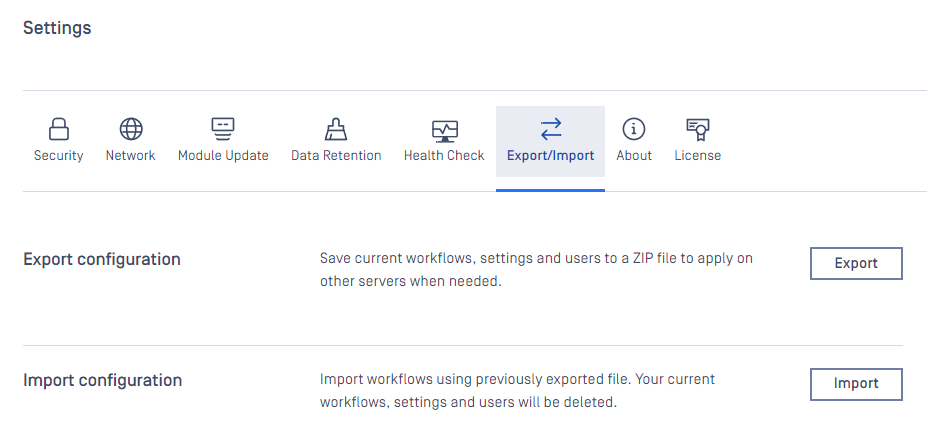Screen dimensions: 927x437
Task: Select the Export/Import tab label
Action: [550, 156]
